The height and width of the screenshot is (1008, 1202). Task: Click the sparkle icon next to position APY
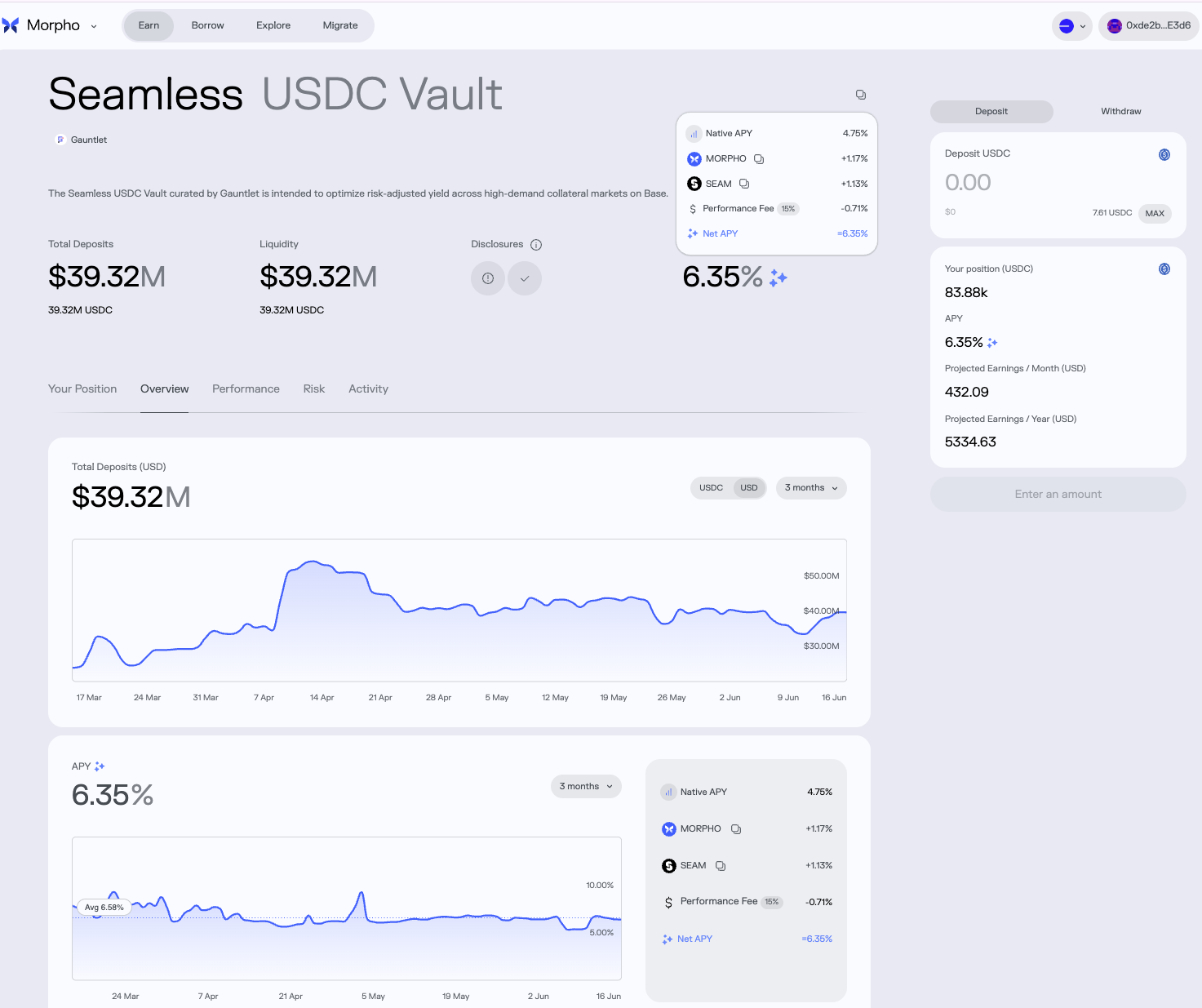[992, 343]
